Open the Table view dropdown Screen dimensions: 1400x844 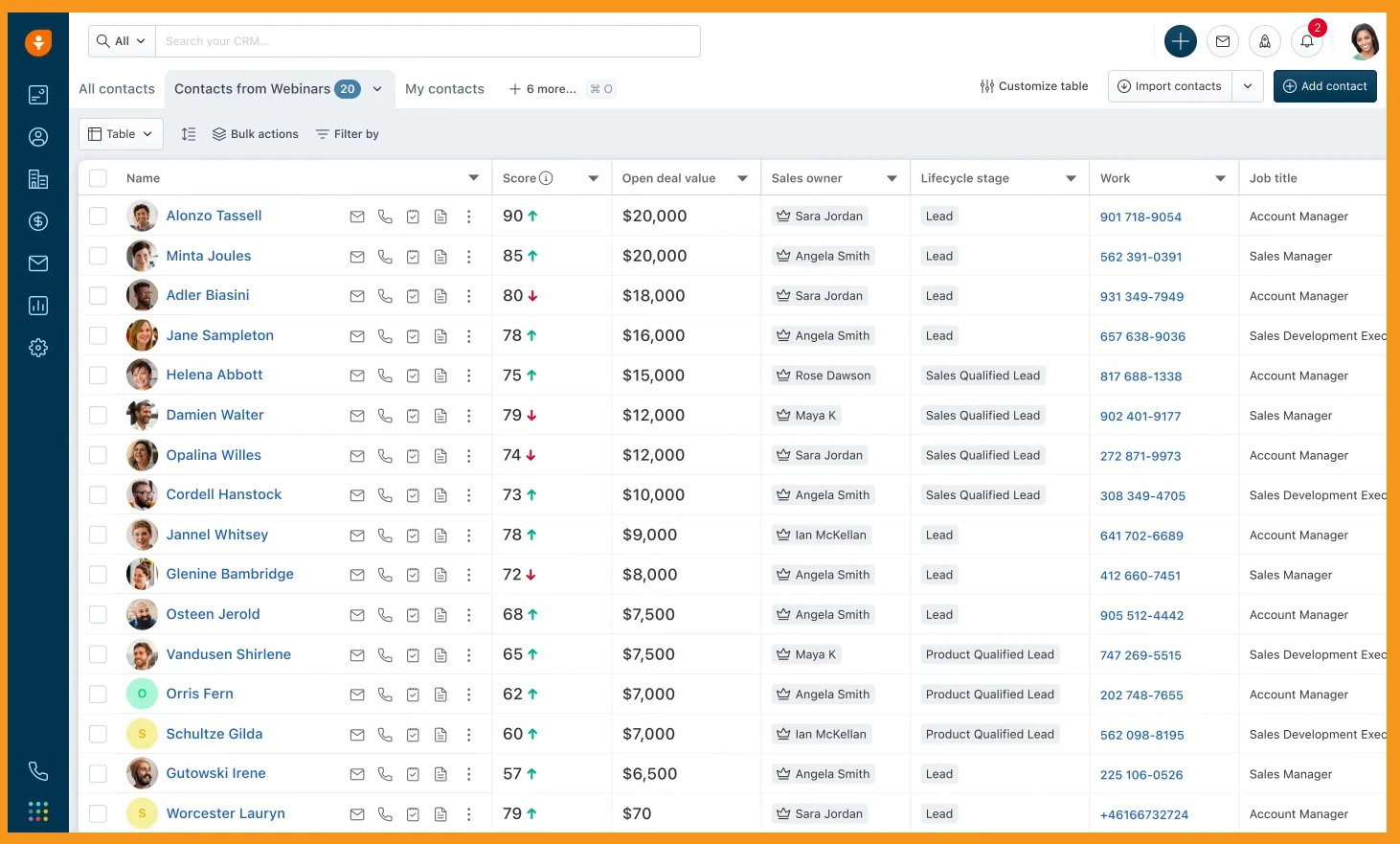click(x=121, y=134)
